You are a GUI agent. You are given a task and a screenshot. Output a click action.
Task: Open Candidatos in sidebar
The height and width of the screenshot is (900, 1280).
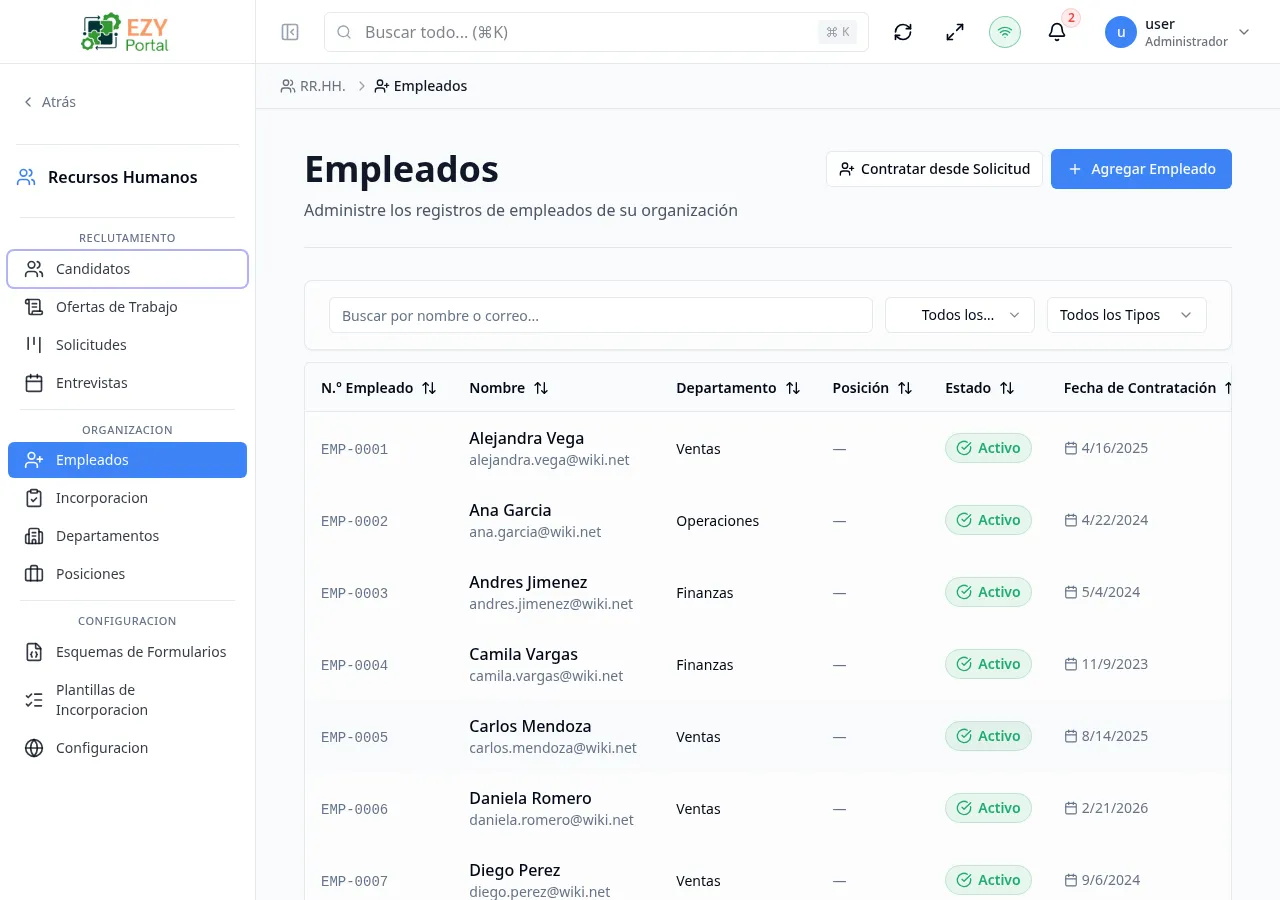coord(127,269)
